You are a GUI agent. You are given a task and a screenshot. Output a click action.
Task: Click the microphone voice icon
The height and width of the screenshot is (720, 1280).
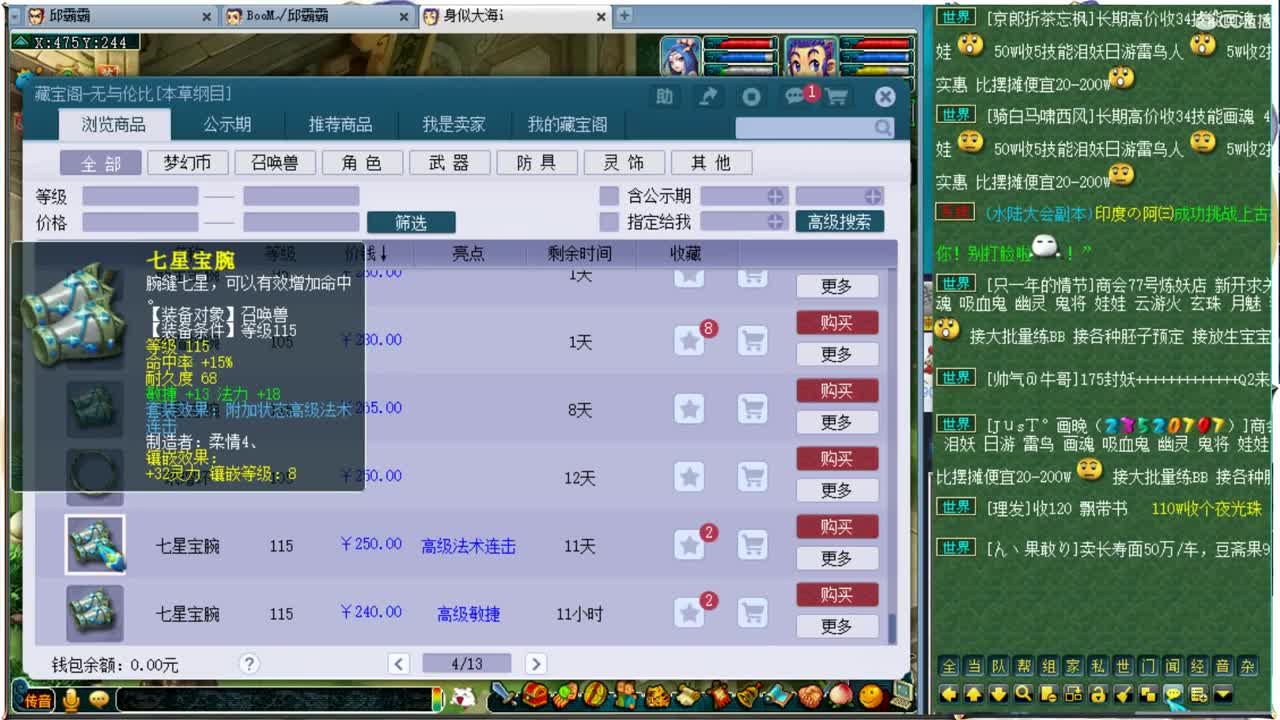(x=71, y=699)
